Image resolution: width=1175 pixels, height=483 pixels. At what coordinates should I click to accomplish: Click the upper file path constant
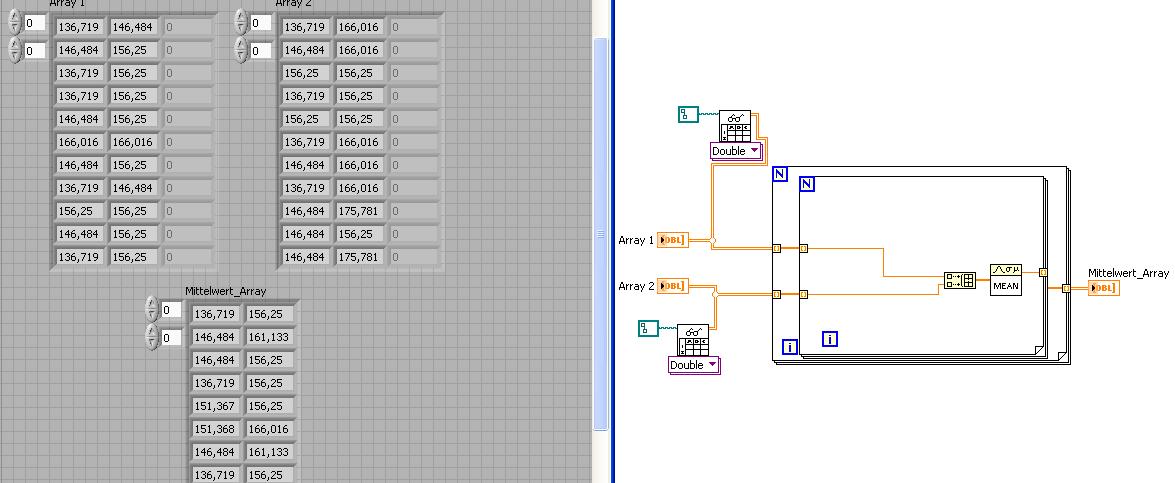[x=688, y=115]
